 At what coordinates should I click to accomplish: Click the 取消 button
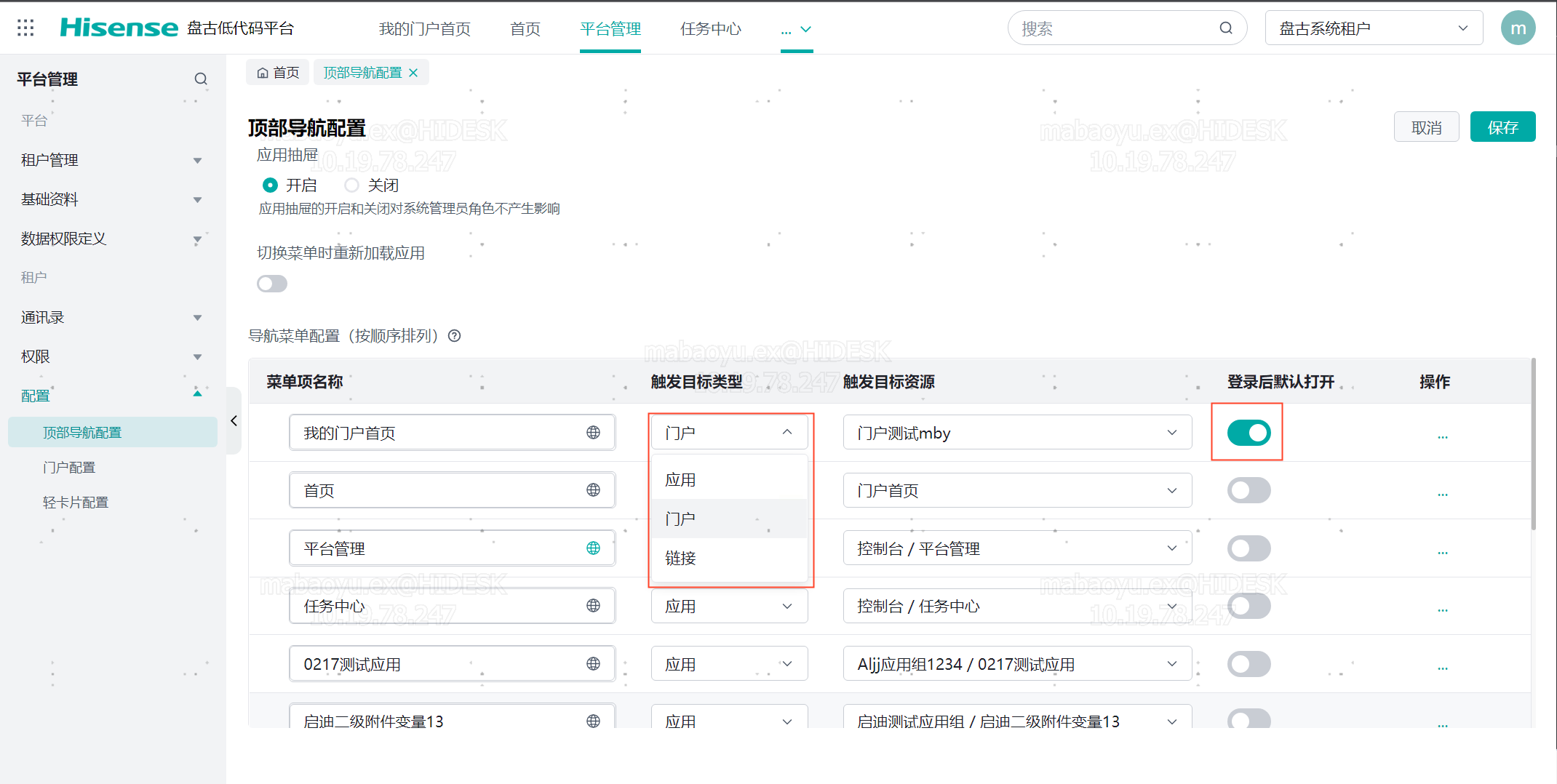coord(1426,127)
